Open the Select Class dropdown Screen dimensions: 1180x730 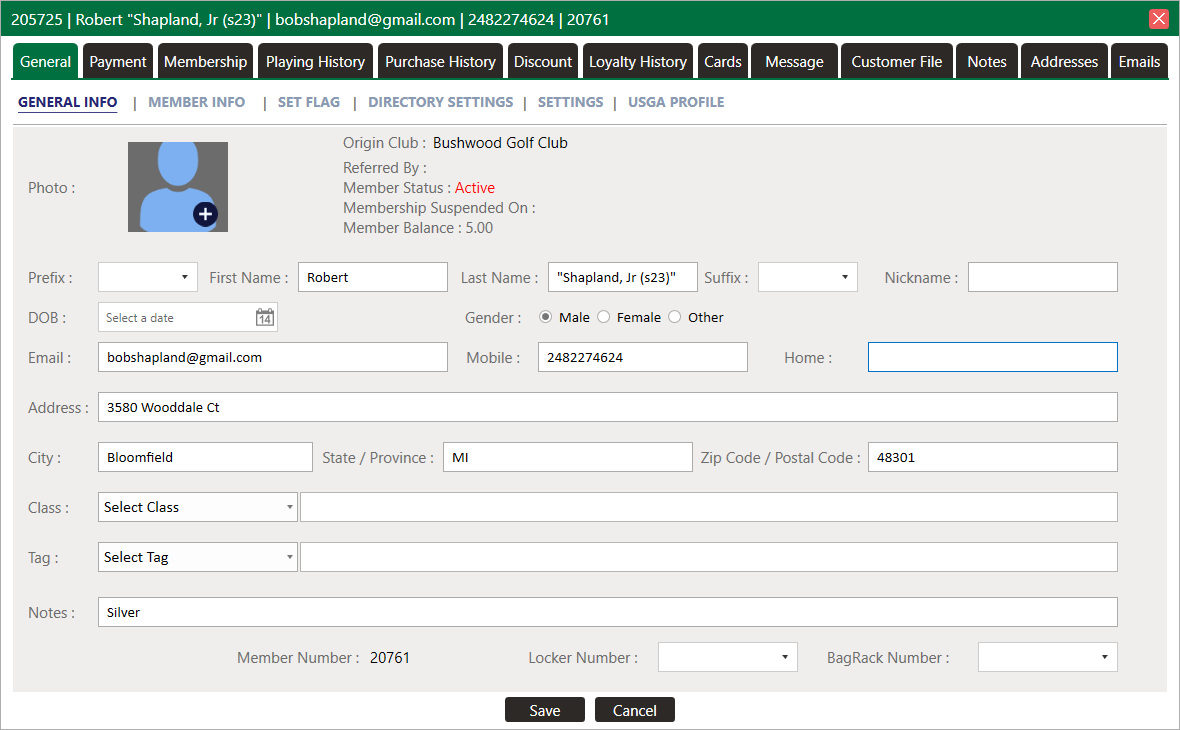[x=198, y=507]
